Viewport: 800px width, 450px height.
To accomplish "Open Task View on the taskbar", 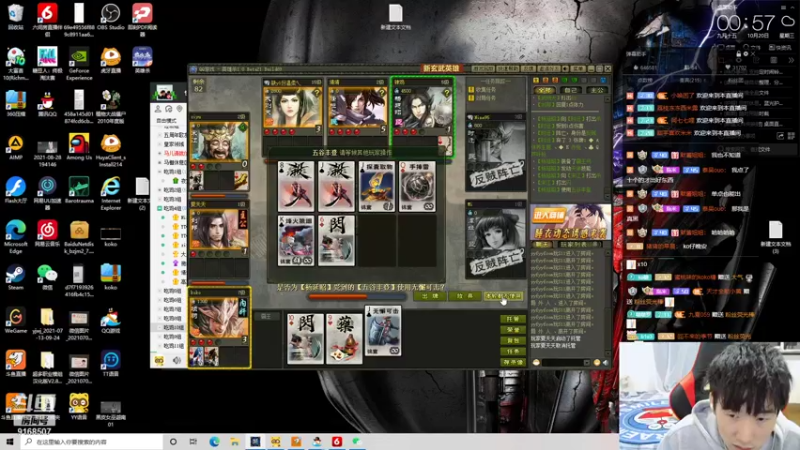I will (x=193, y=442).
